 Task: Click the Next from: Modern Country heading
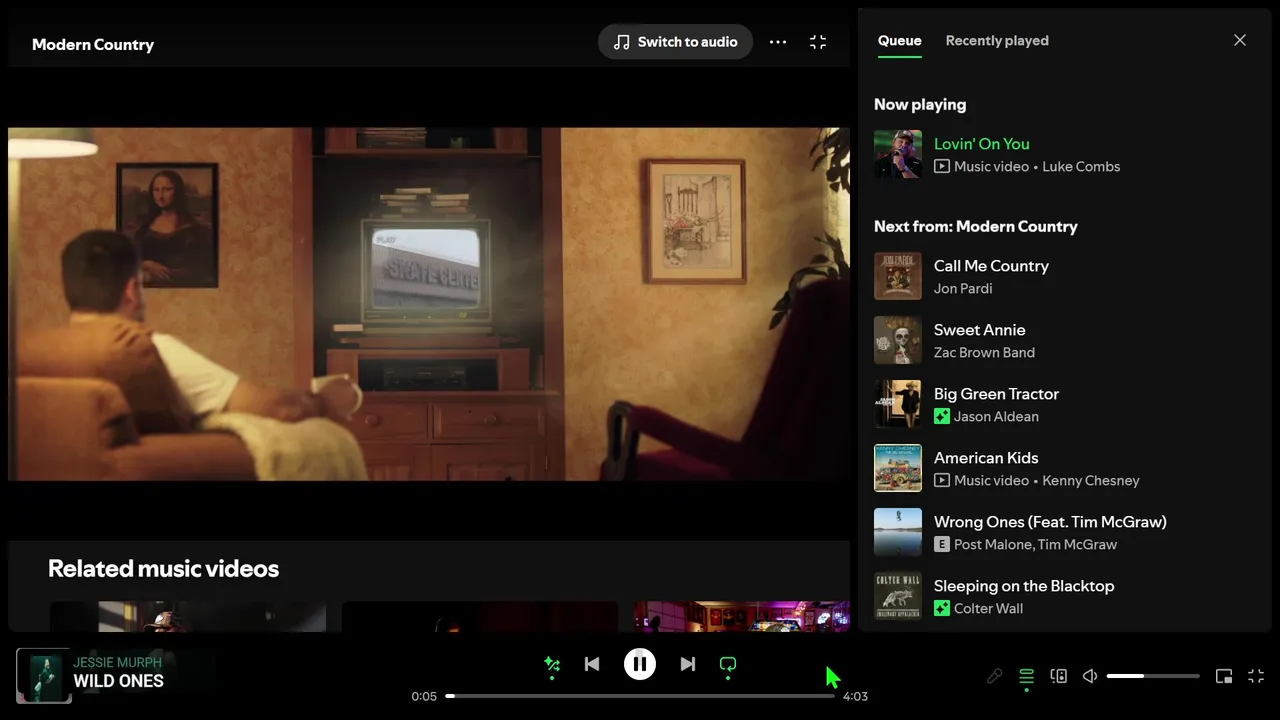[976, 227]
